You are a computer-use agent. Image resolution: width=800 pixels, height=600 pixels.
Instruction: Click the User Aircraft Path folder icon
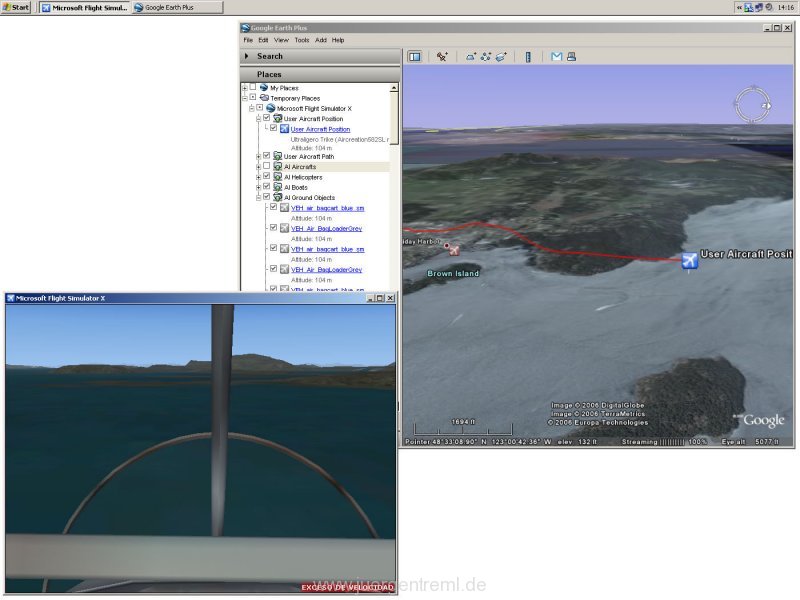278,156
